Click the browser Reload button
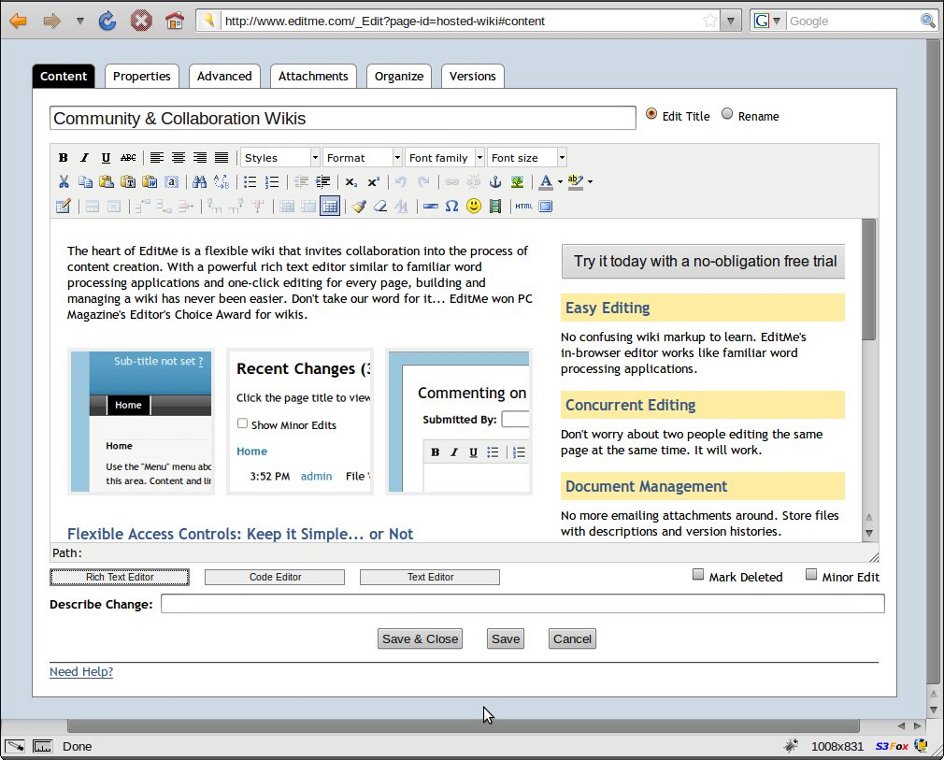Viewport: 944px width, 760px height. (107, 21)
